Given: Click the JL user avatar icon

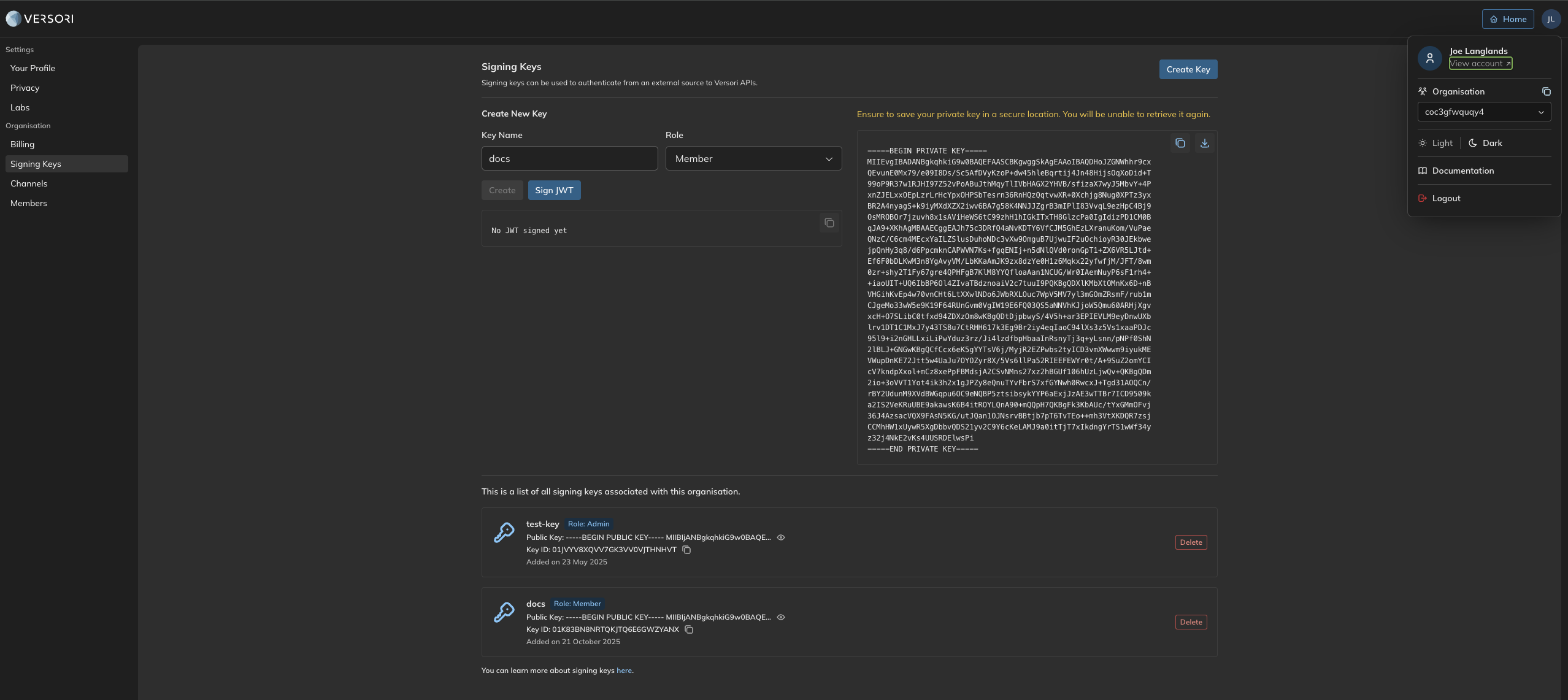Looking at the screenshot, I should (x=1550, y=19).
